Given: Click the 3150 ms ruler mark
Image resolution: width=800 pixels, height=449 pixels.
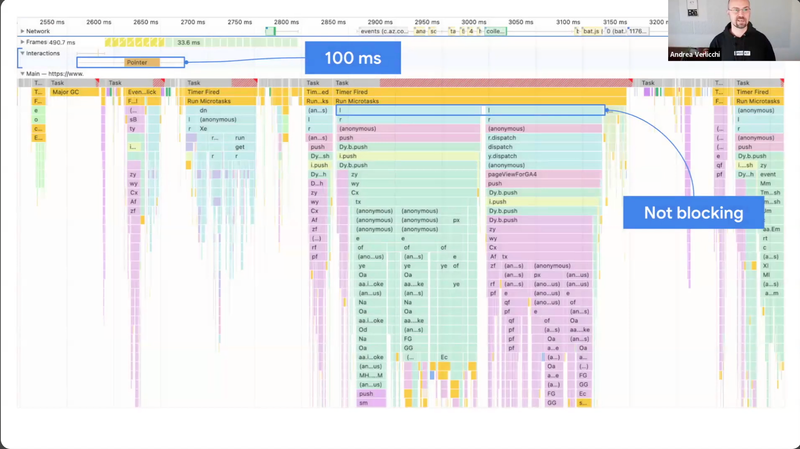Looking at the screenshot, I should click(x=615, y=22).
